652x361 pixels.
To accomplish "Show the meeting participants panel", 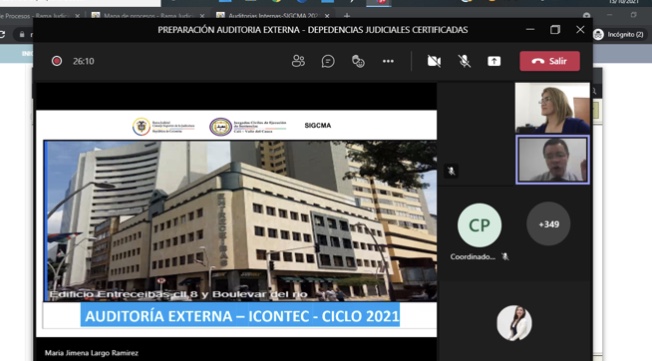I will pyautogui.click(x=298, y=61).
